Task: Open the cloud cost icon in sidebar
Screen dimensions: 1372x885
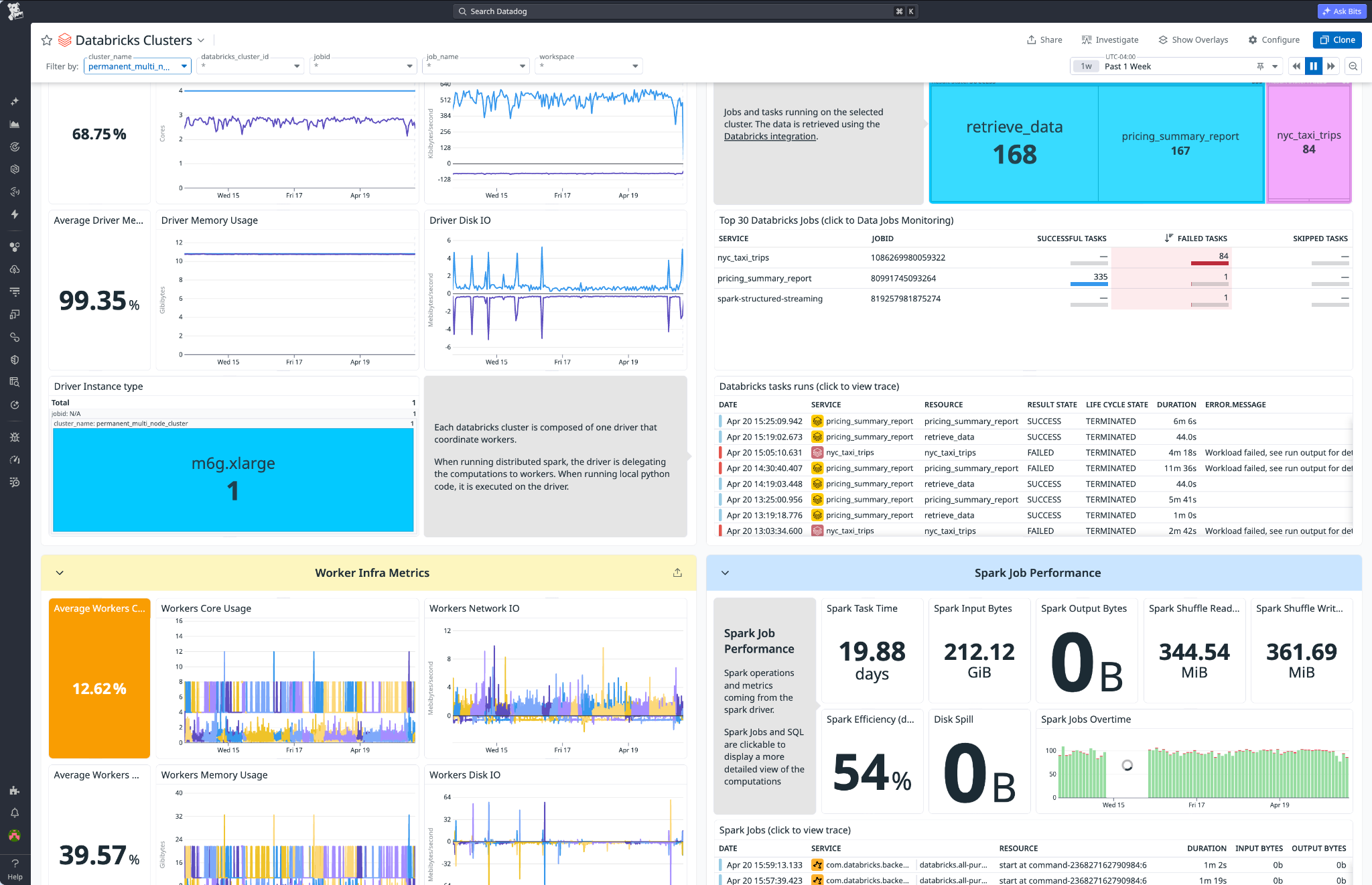Action: 15,269
